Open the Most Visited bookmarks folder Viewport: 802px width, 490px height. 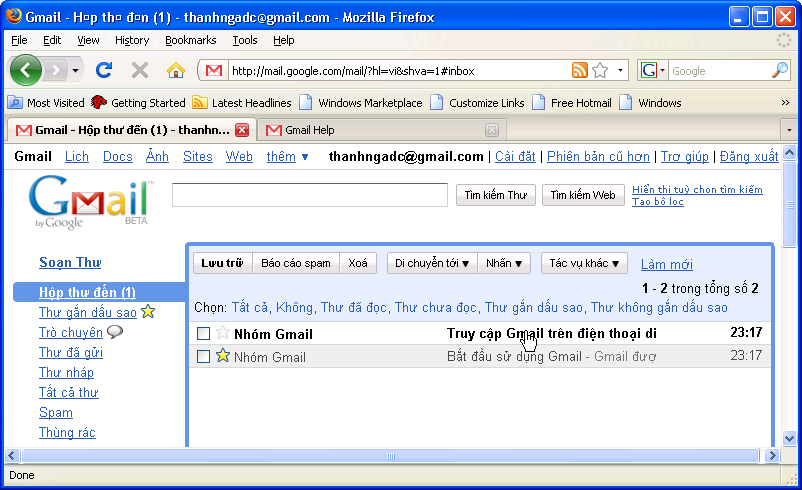click(x=46, y=103)
